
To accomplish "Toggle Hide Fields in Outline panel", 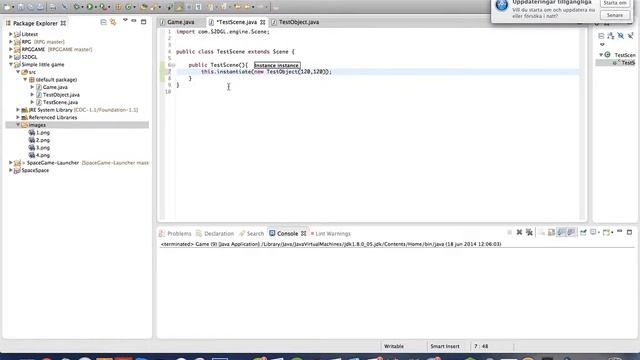I will coord(621,36).
